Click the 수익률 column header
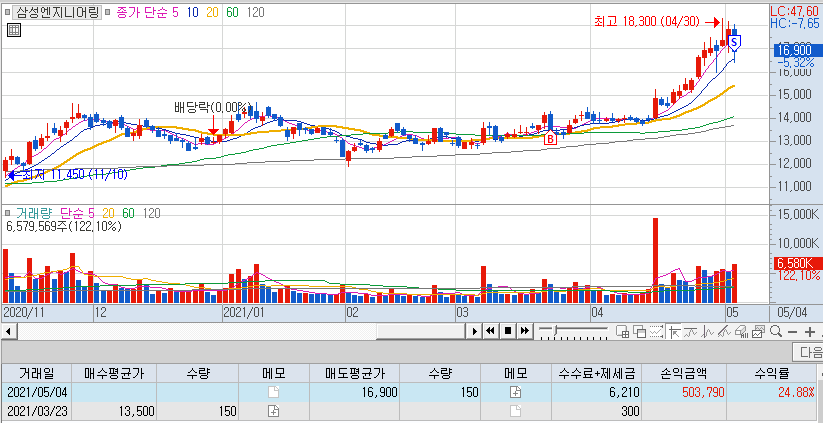The width and height of the screenshot is (823, 423). click(x=772, y=373)
